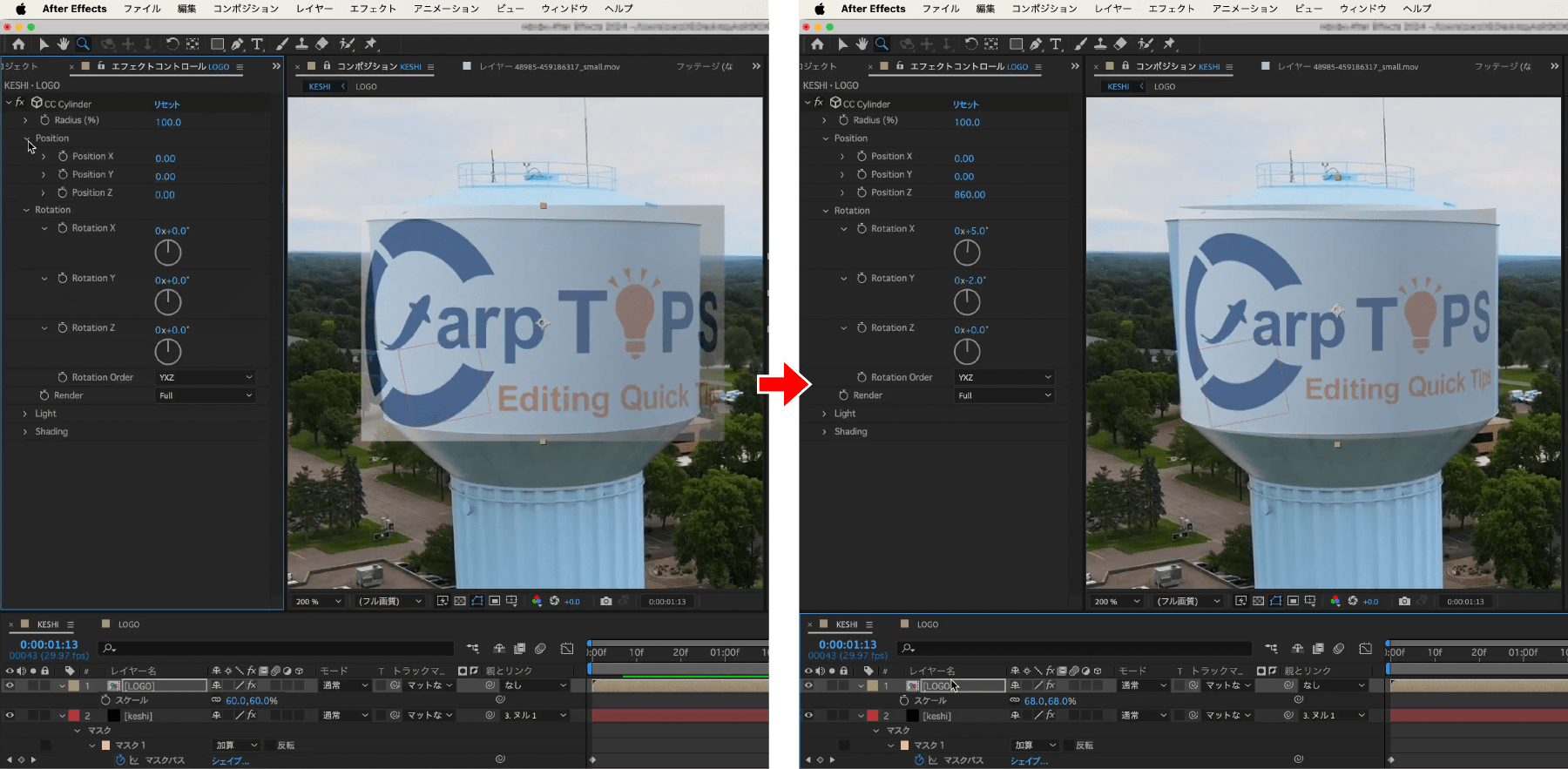The image size is (1568, 769).
Task: Click the snapshot camera icon in left viewer
Action: (x=606, y=601)
